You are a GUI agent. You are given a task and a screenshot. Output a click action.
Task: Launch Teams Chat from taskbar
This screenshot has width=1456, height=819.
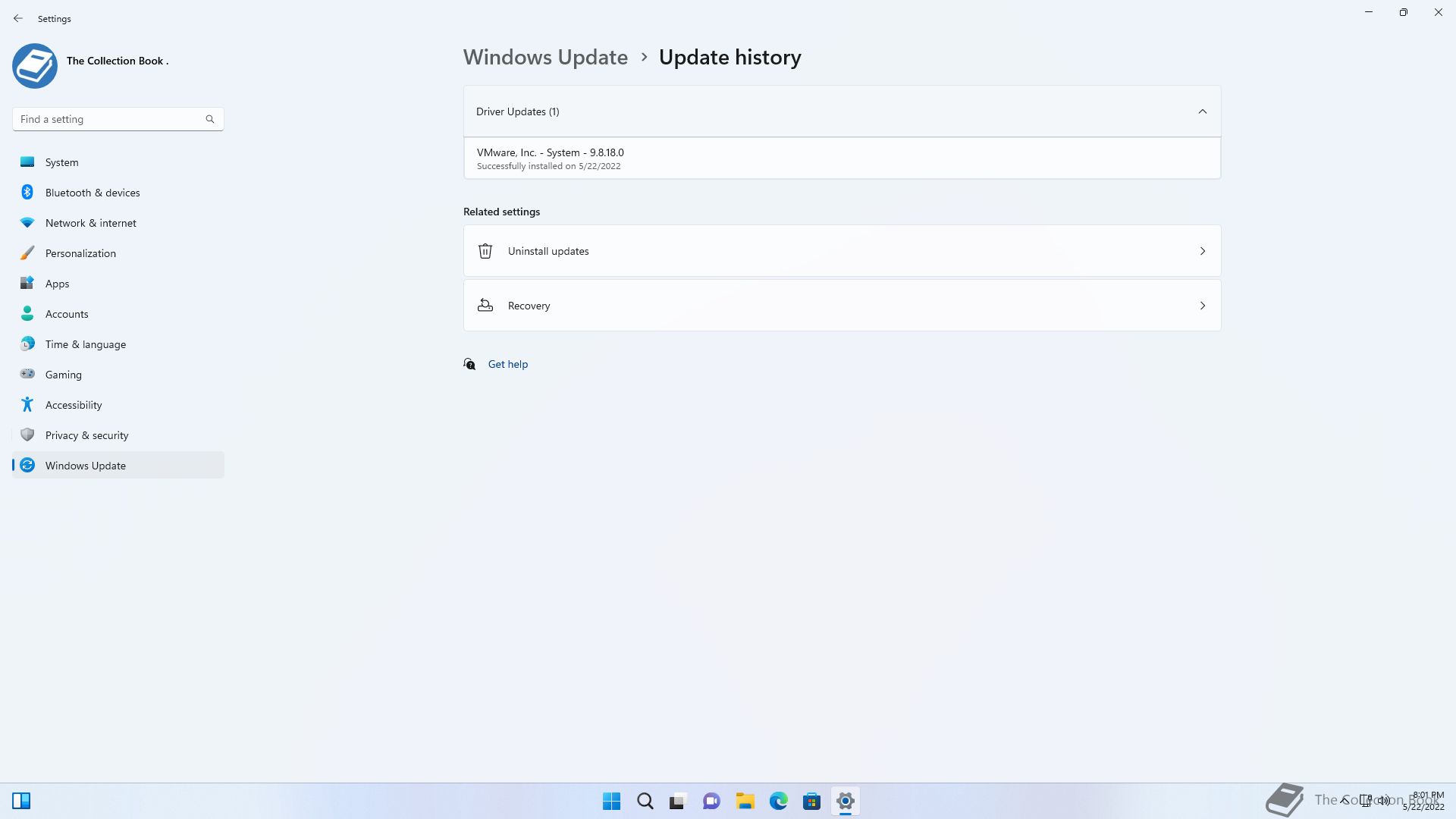[711, 801]
